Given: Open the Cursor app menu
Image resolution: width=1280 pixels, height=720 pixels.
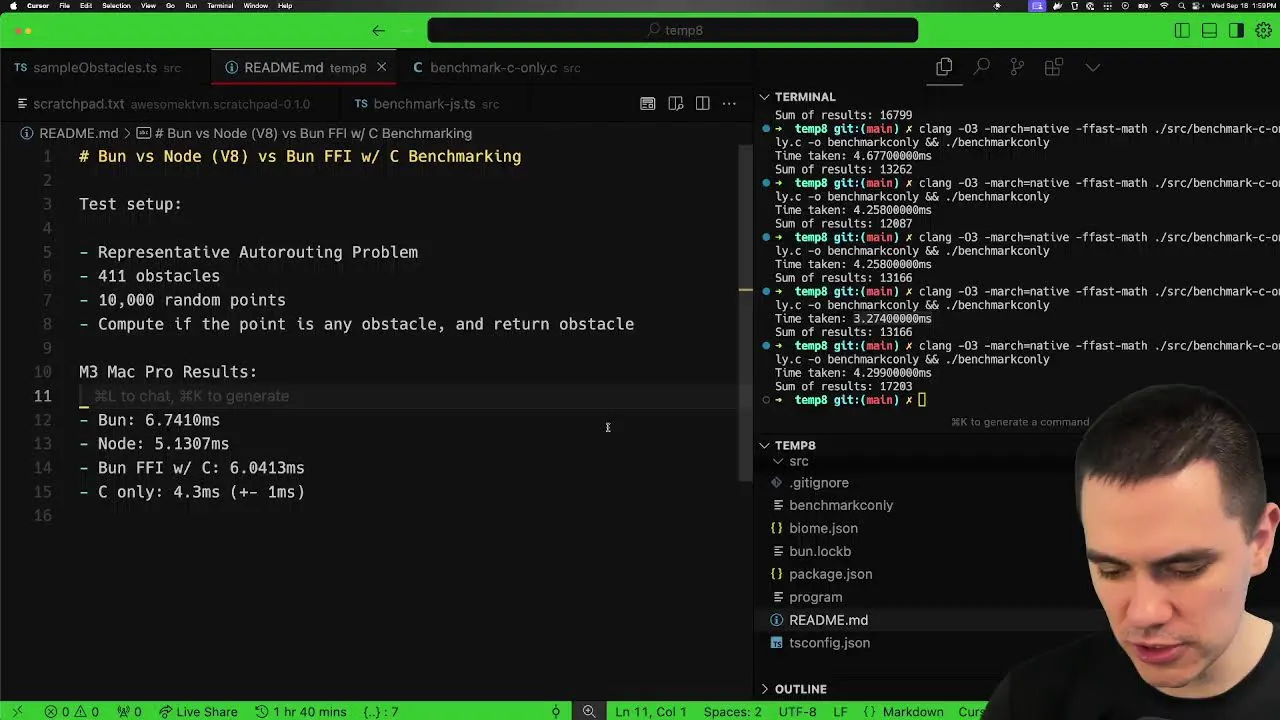Looking at the screenshot, I should 38,5.
